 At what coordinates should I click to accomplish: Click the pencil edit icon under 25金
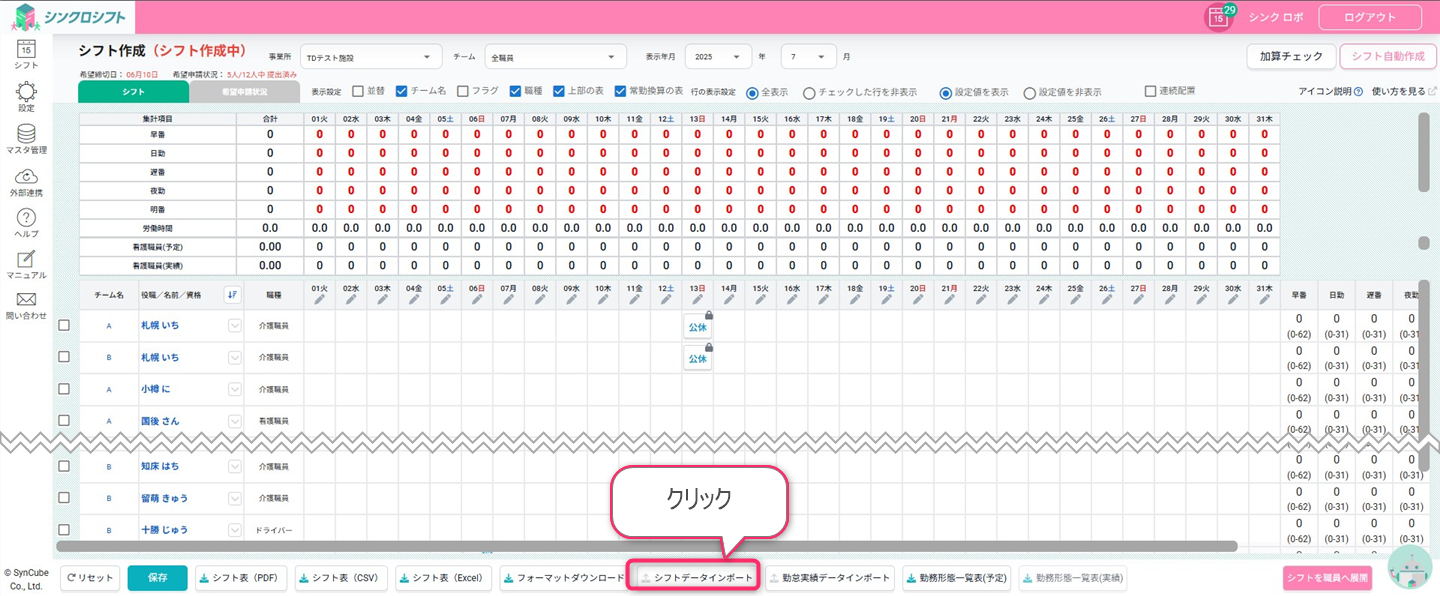click(1075, 299)
